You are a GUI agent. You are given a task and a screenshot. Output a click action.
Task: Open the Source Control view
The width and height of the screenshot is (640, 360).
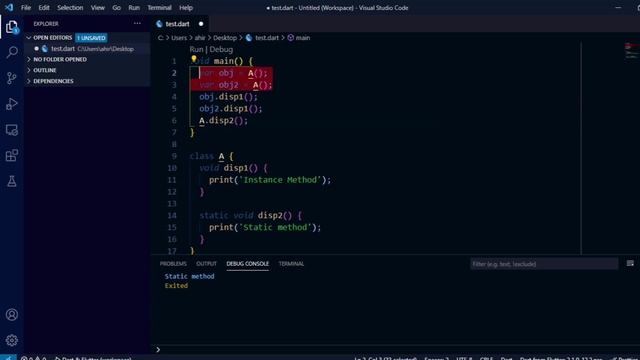12,78
